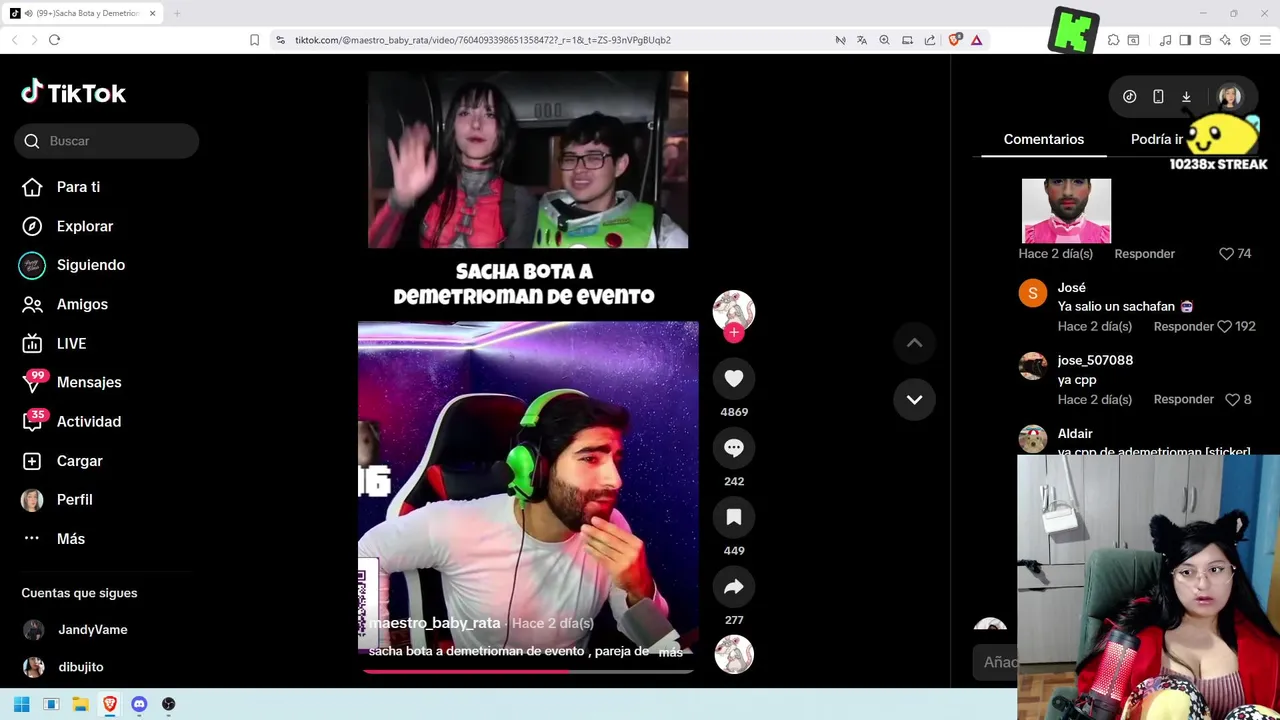The image size is (1280, 720).
Task: Open Discord from the taskbar
Action: pyautogui.click(x=139, y=704)
